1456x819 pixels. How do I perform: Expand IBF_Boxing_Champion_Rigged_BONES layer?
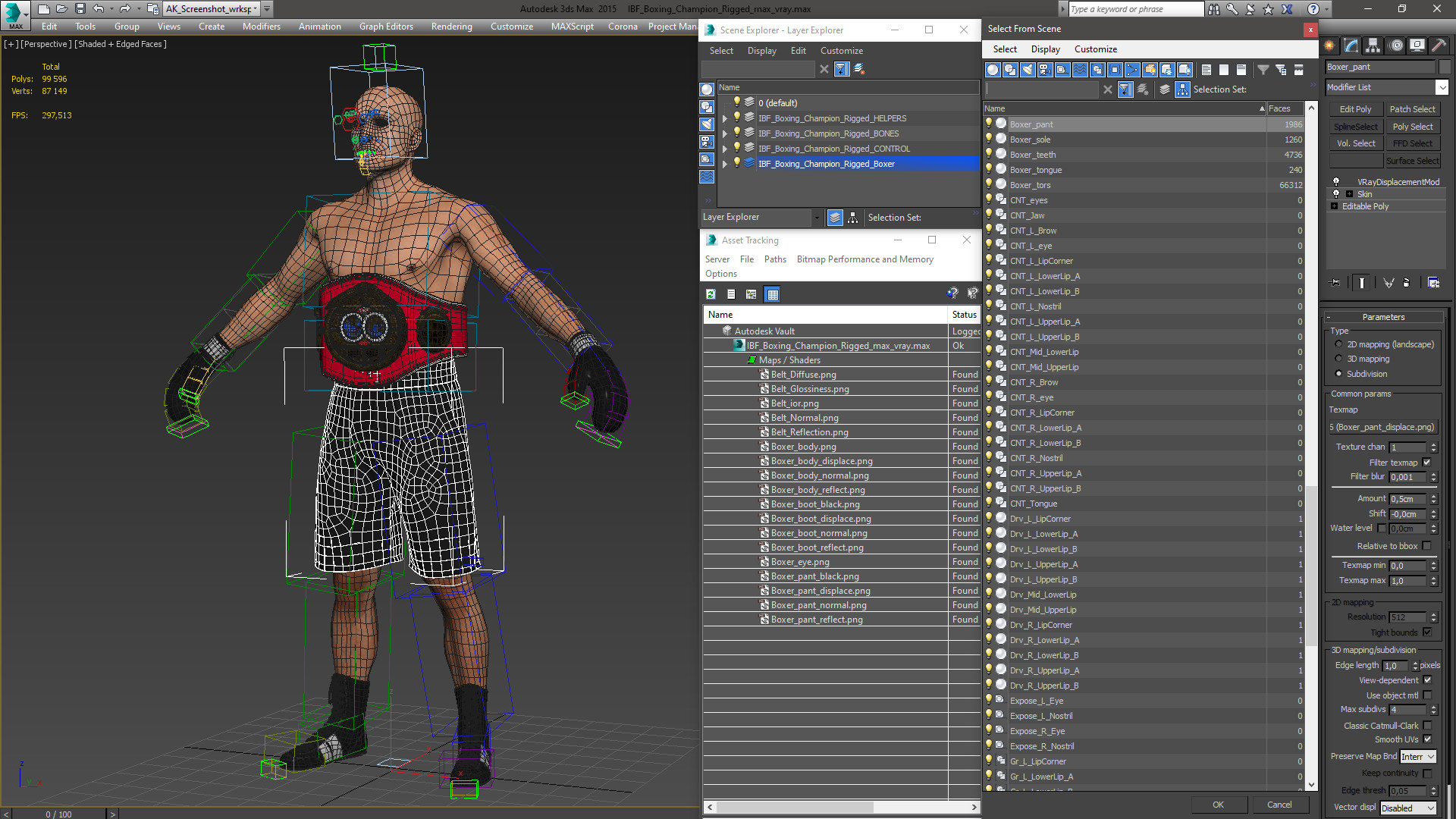pos(724,133)
